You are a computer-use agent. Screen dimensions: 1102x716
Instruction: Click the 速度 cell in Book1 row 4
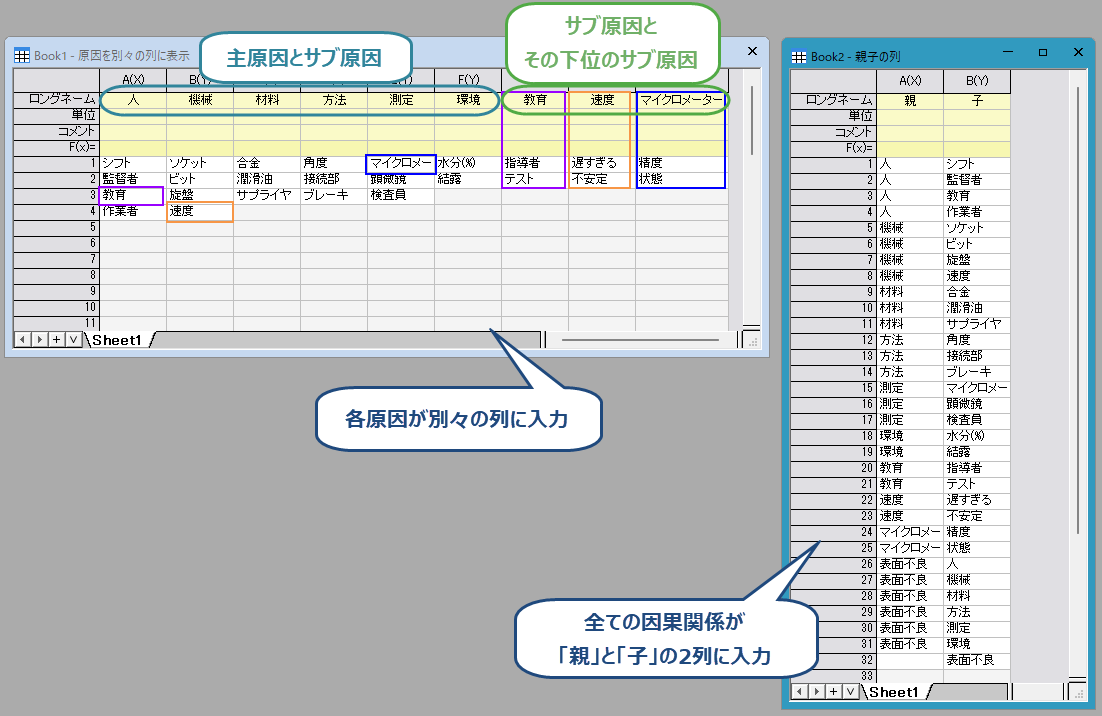(199, 212)
